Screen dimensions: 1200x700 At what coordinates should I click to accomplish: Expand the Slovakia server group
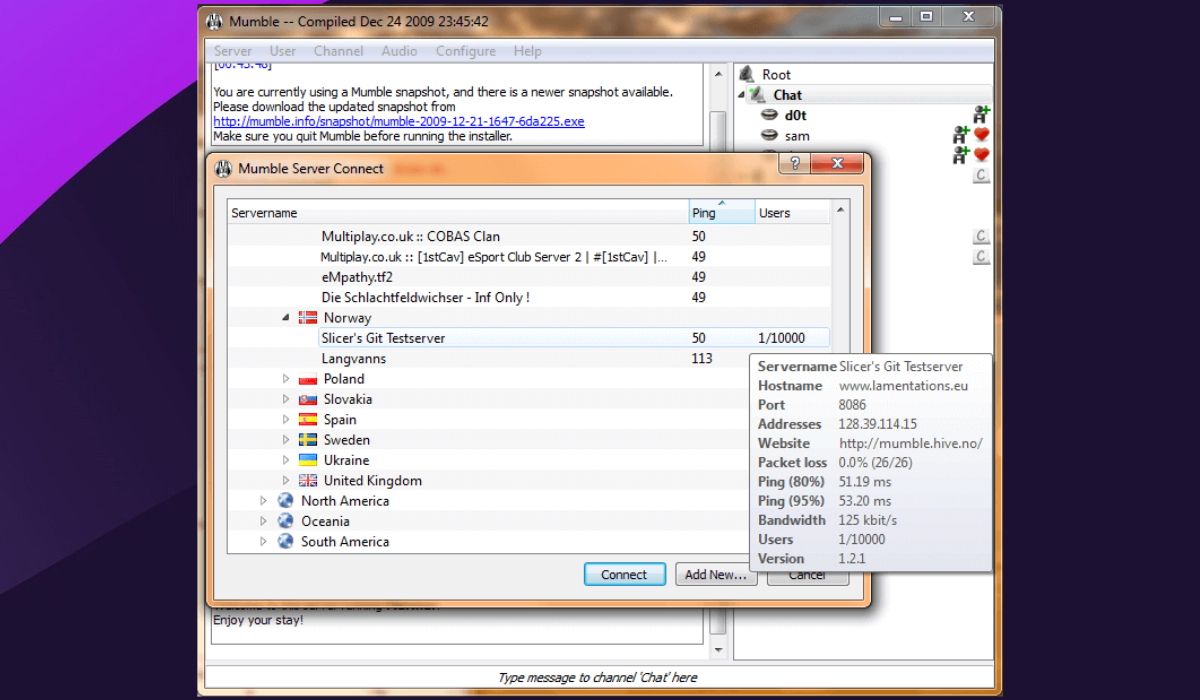pyautogui.click(x=286, y=399)
